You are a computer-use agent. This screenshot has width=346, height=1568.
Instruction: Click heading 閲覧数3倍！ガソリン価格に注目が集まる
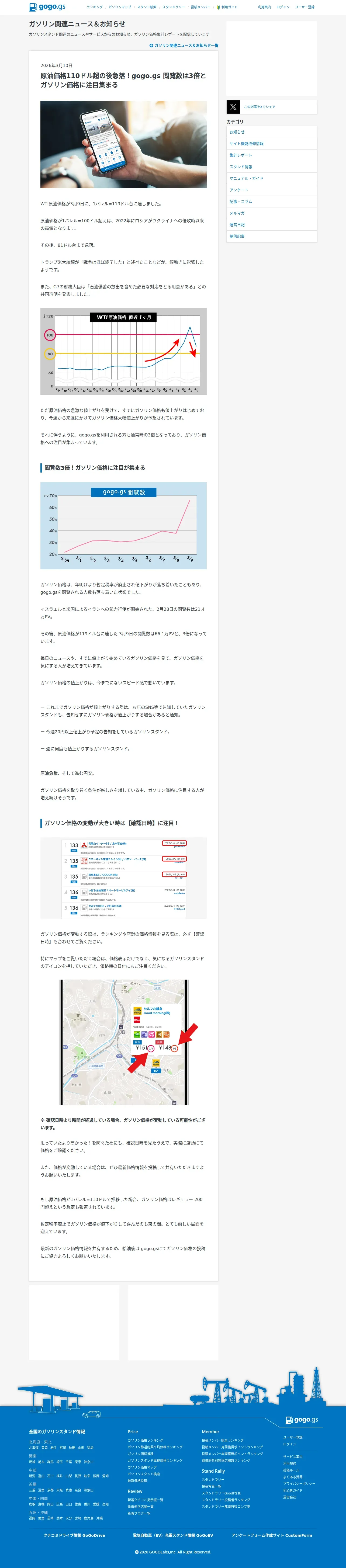pyautogui.click(x=95, y=467)
